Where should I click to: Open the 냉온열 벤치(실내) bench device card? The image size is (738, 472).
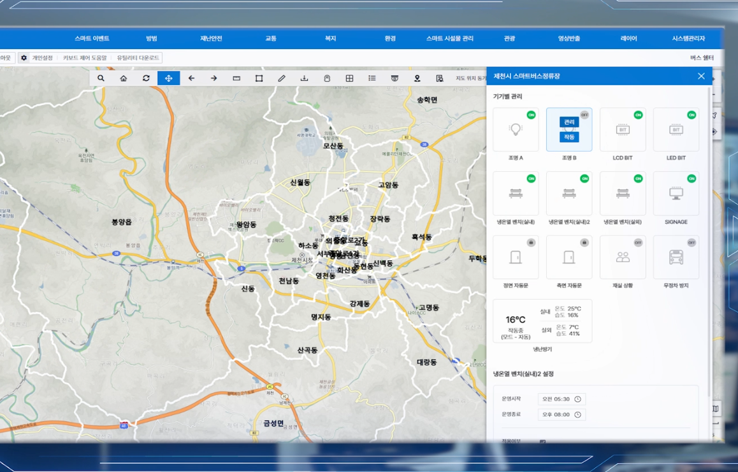point(515,193)
